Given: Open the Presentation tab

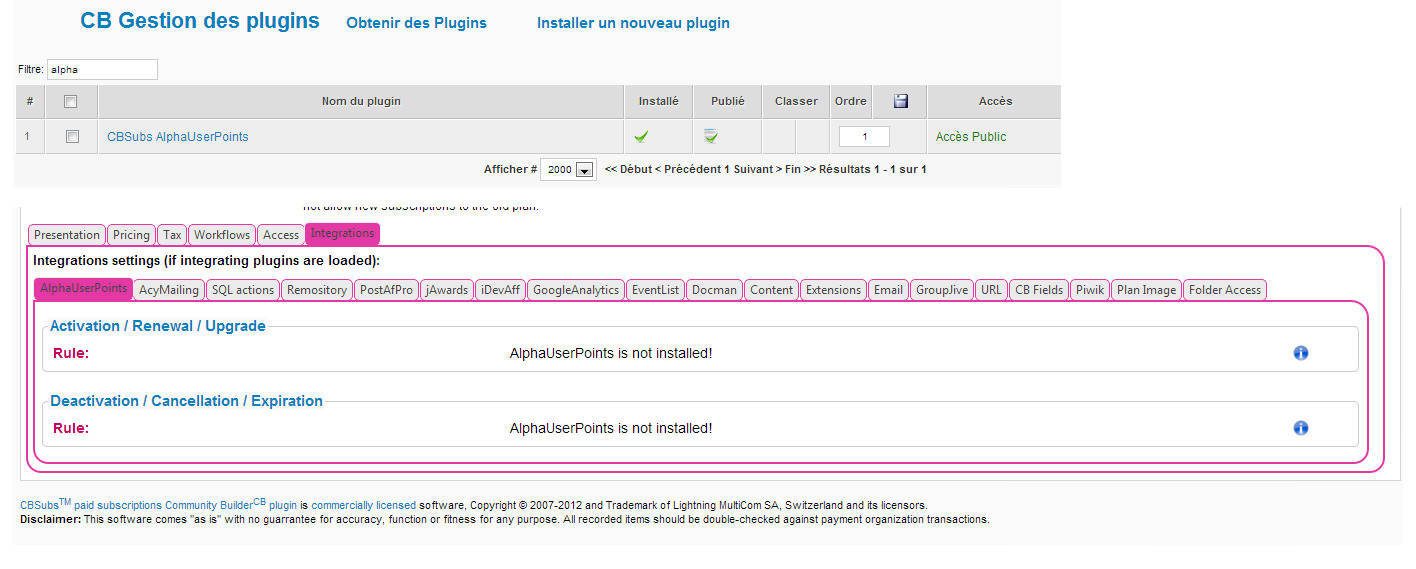Looking at the screenshot, I should [x=67, y=235].
